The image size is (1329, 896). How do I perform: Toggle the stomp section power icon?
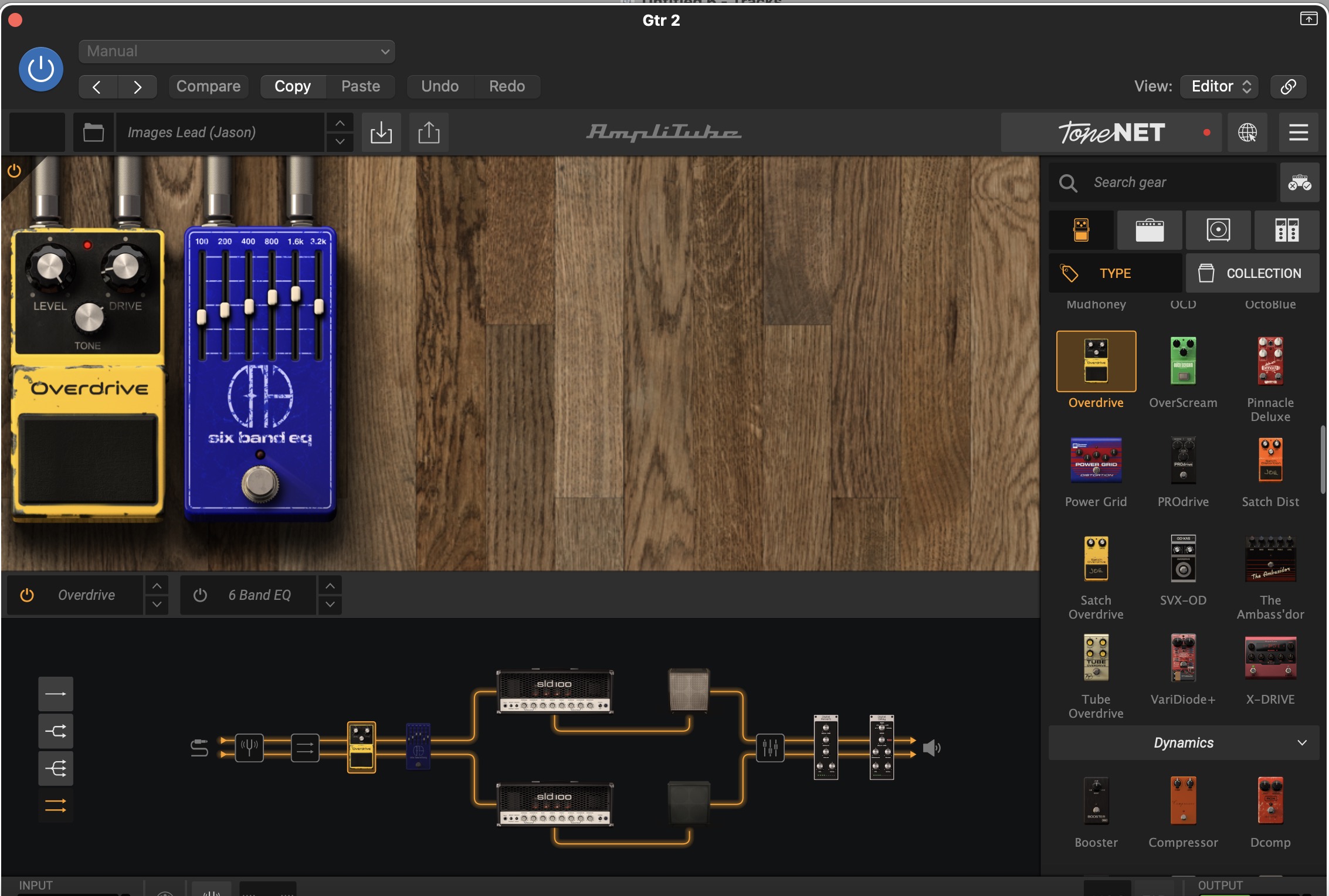[14, 171]
